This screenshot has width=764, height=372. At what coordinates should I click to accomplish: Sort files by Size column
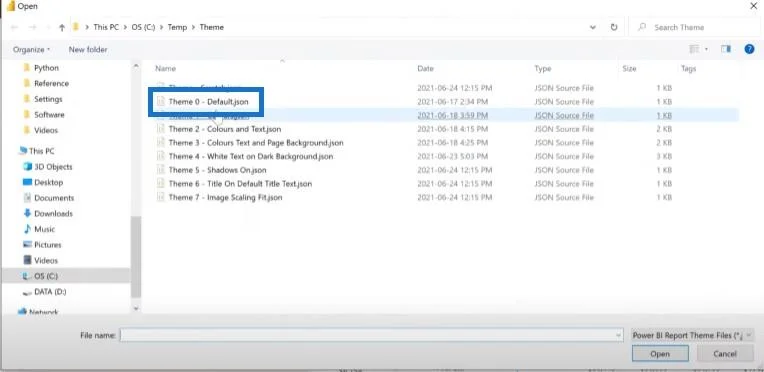(629, 69)
